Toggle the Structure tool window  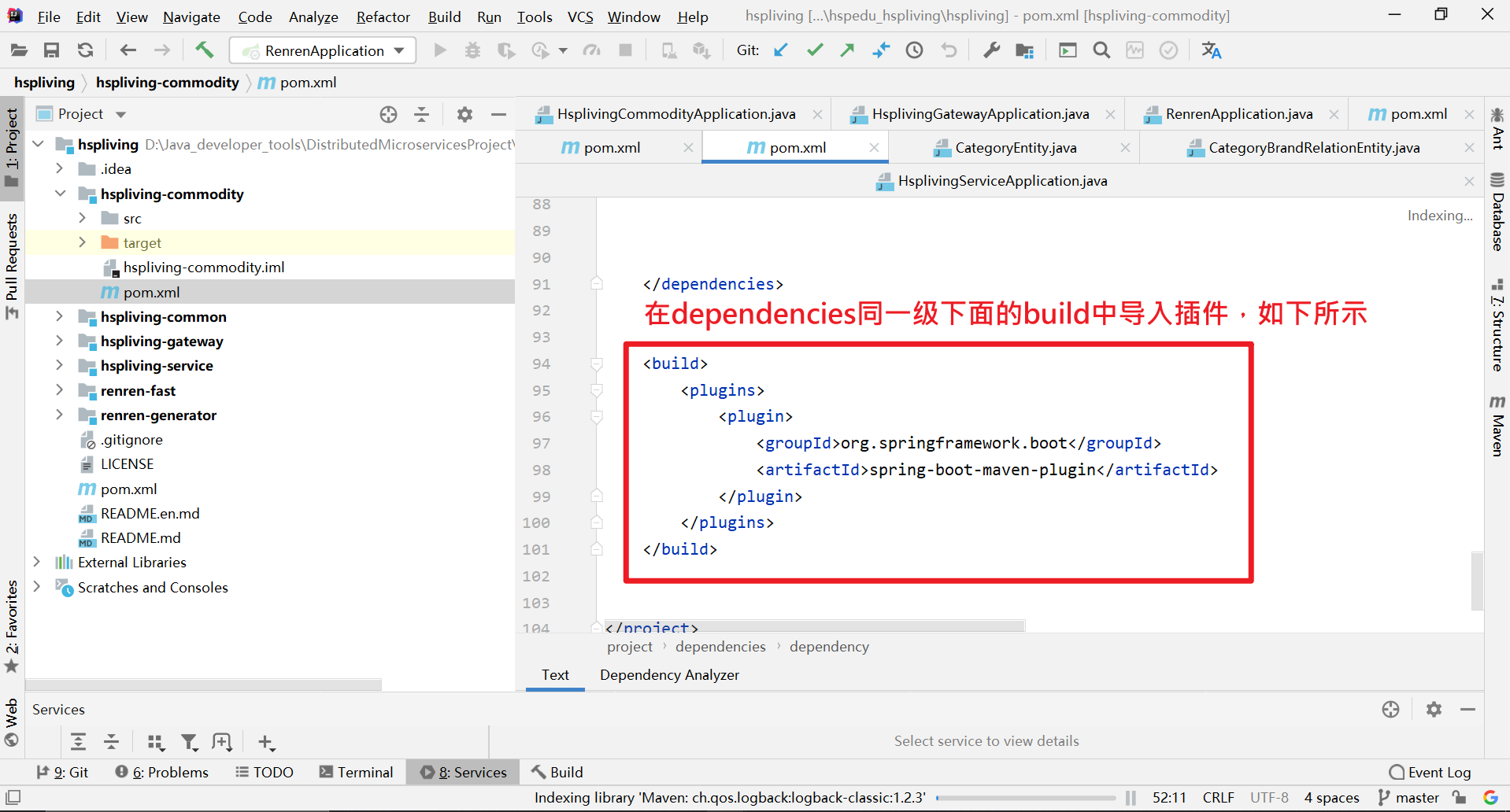click(x=1497, y=324)
